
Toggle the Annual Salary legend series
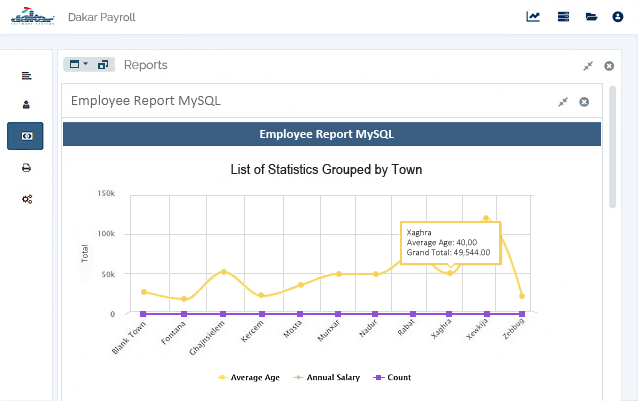327,377
